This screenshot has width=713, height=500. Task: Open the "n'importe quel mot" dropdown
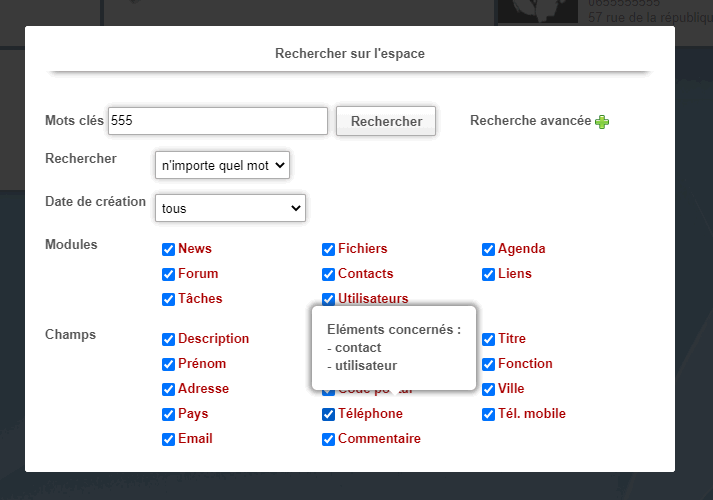222,165
